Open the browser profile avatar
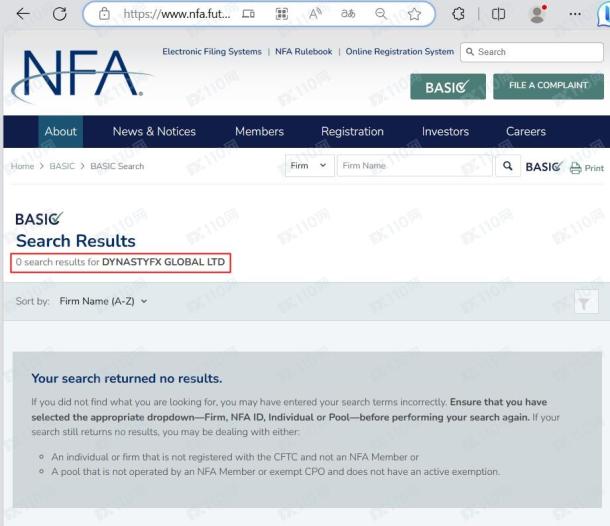 537,14
